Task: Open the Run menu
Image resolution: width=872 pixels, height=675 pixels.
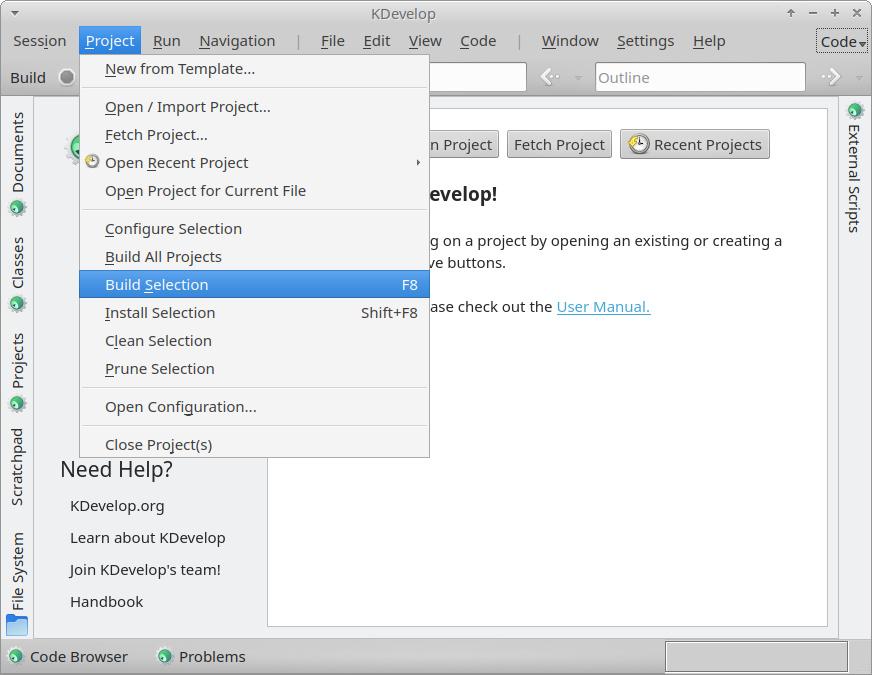Action: click(166, 41)
